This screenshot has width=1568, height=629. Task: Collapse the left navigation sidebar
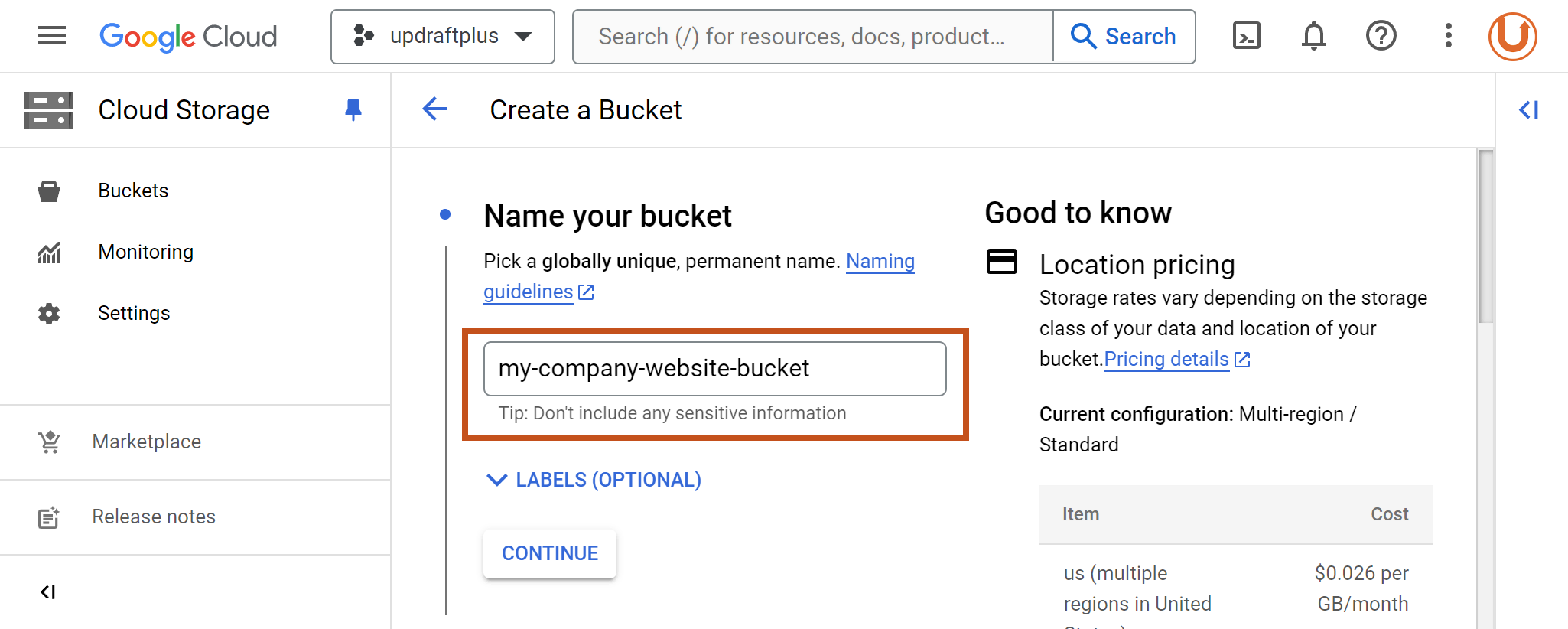point(48,592)
